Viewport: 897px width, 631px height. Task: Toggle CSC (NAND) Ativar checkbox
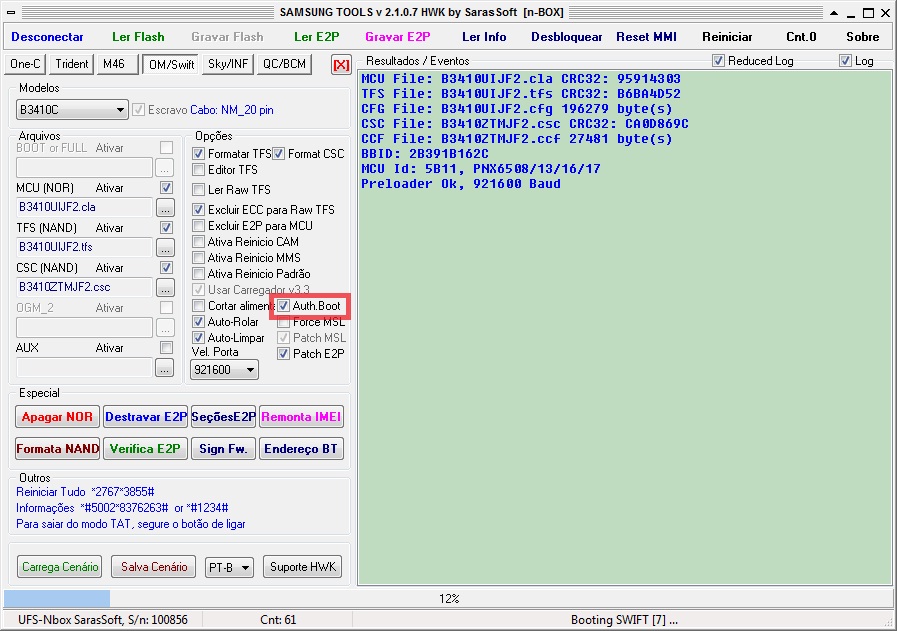coord(166,267)
